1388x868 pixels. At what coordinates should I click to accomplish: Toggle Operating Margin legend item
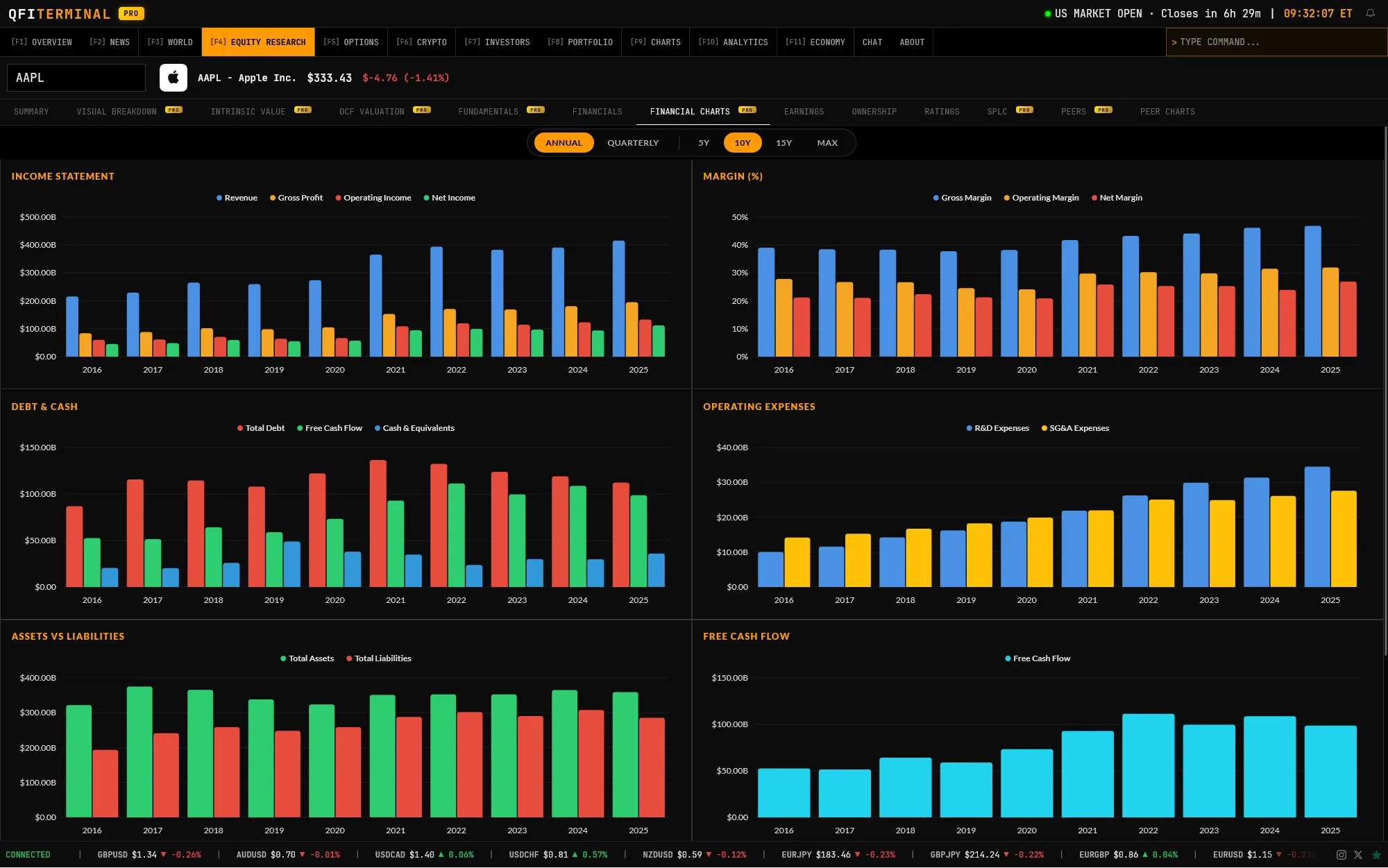pos(1041,198)
